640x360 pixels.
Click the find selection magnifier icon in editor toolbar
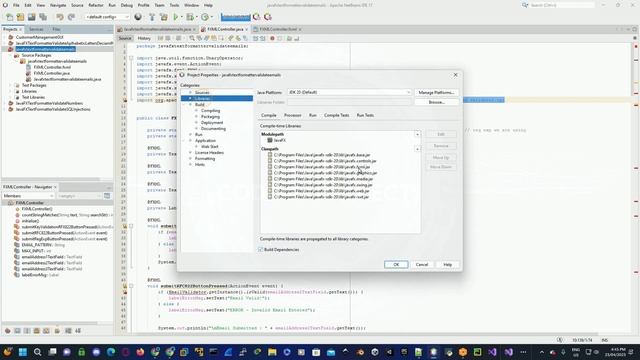[192, 38]
